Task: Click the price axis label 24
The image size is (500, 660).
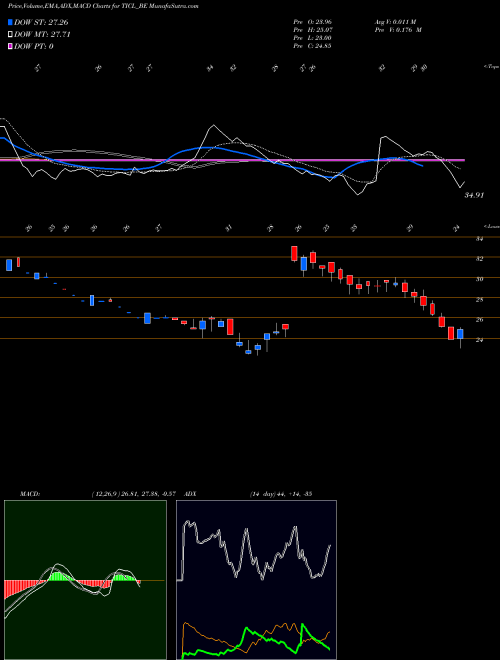Action: [x=479, y=340]
